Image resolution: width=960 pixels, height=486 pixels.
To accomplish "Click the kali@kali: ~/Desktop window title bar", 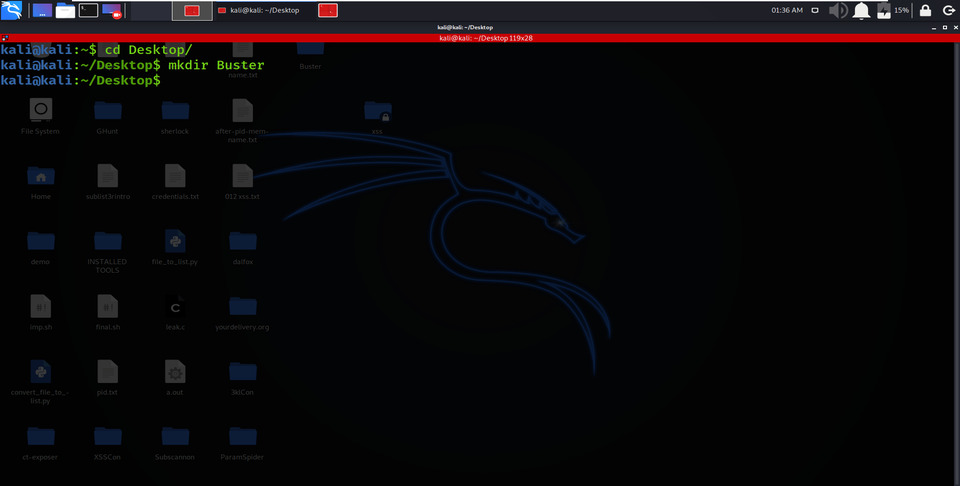I will point(465,27).
